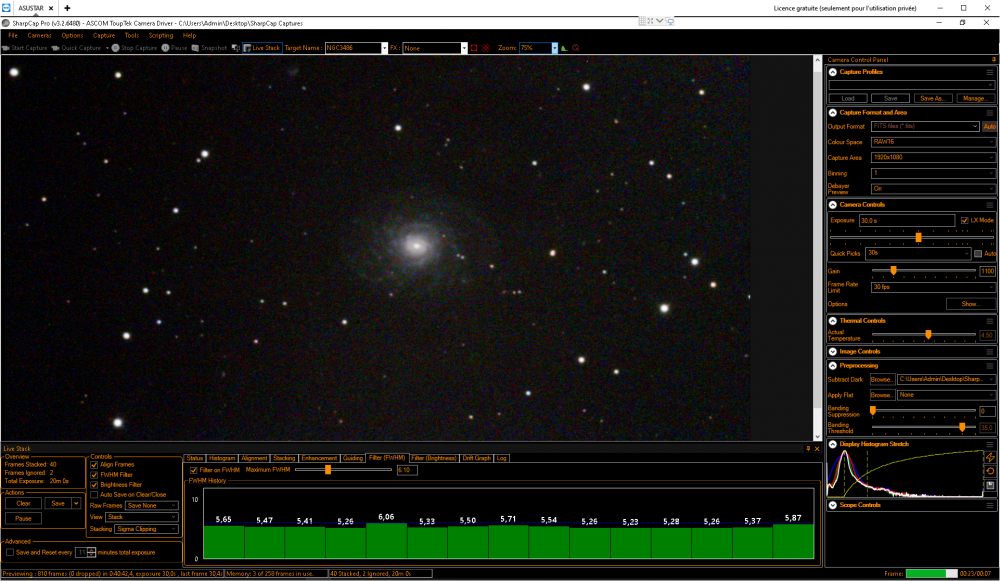This screenshot has height=581, width=1000.
Task: Click the Snapshot toolbar icon
Action: point(195,48)
